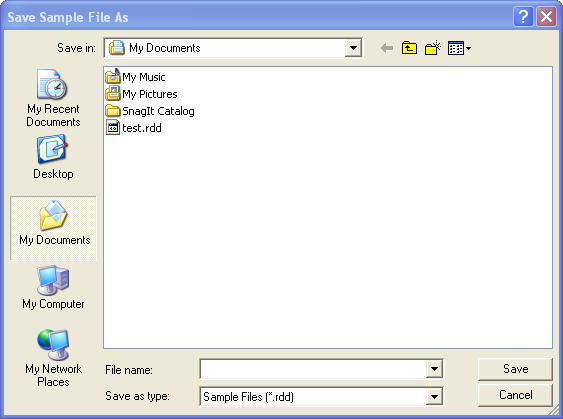Expand the File name dropdown arrow

[x=434, y=369]
